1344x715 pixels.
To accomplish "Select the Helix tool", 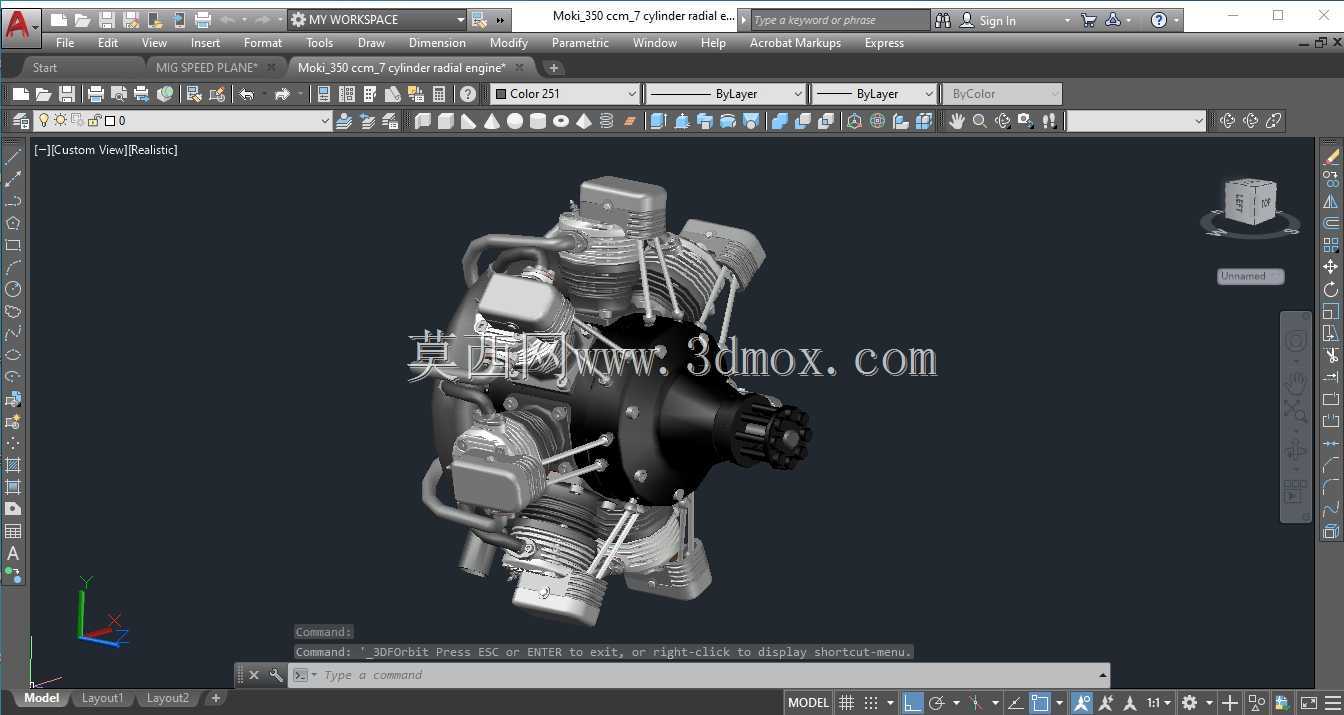I will coord(607,121).
